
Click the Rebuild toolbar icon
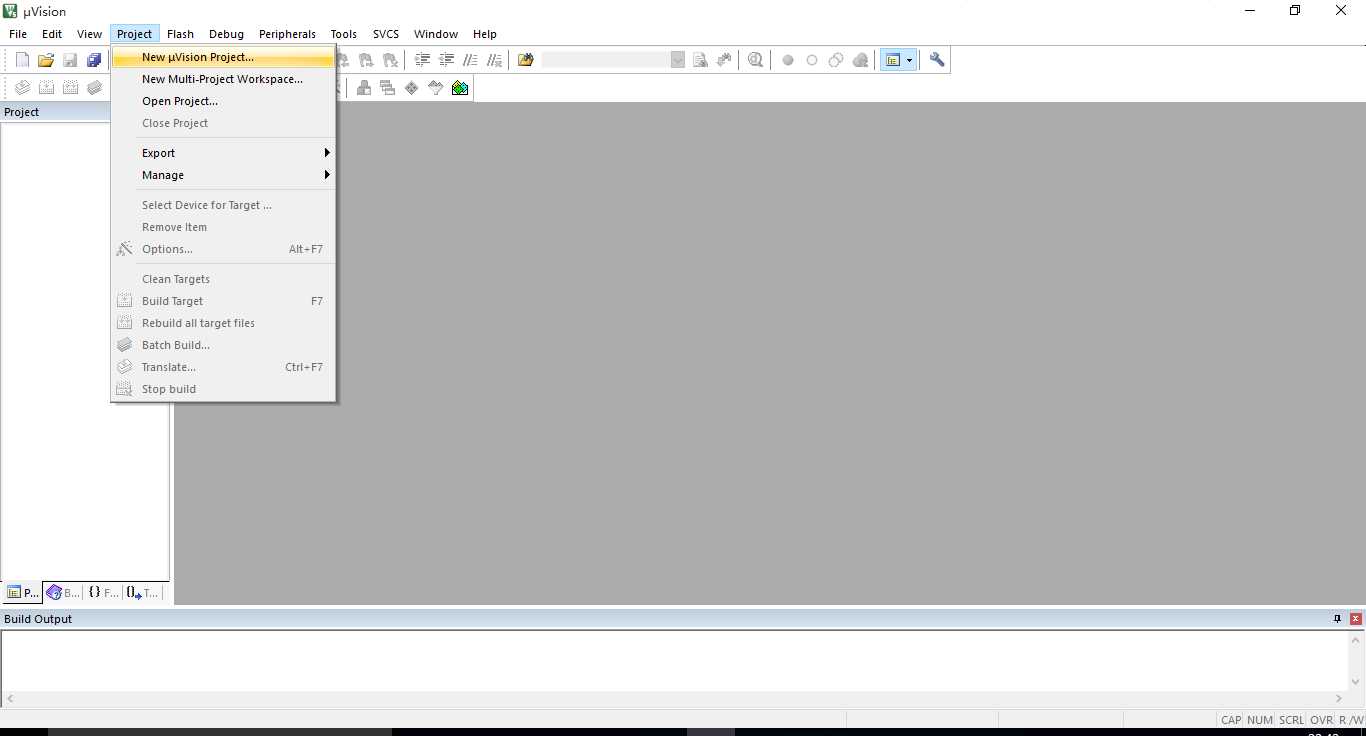point(70,88)
